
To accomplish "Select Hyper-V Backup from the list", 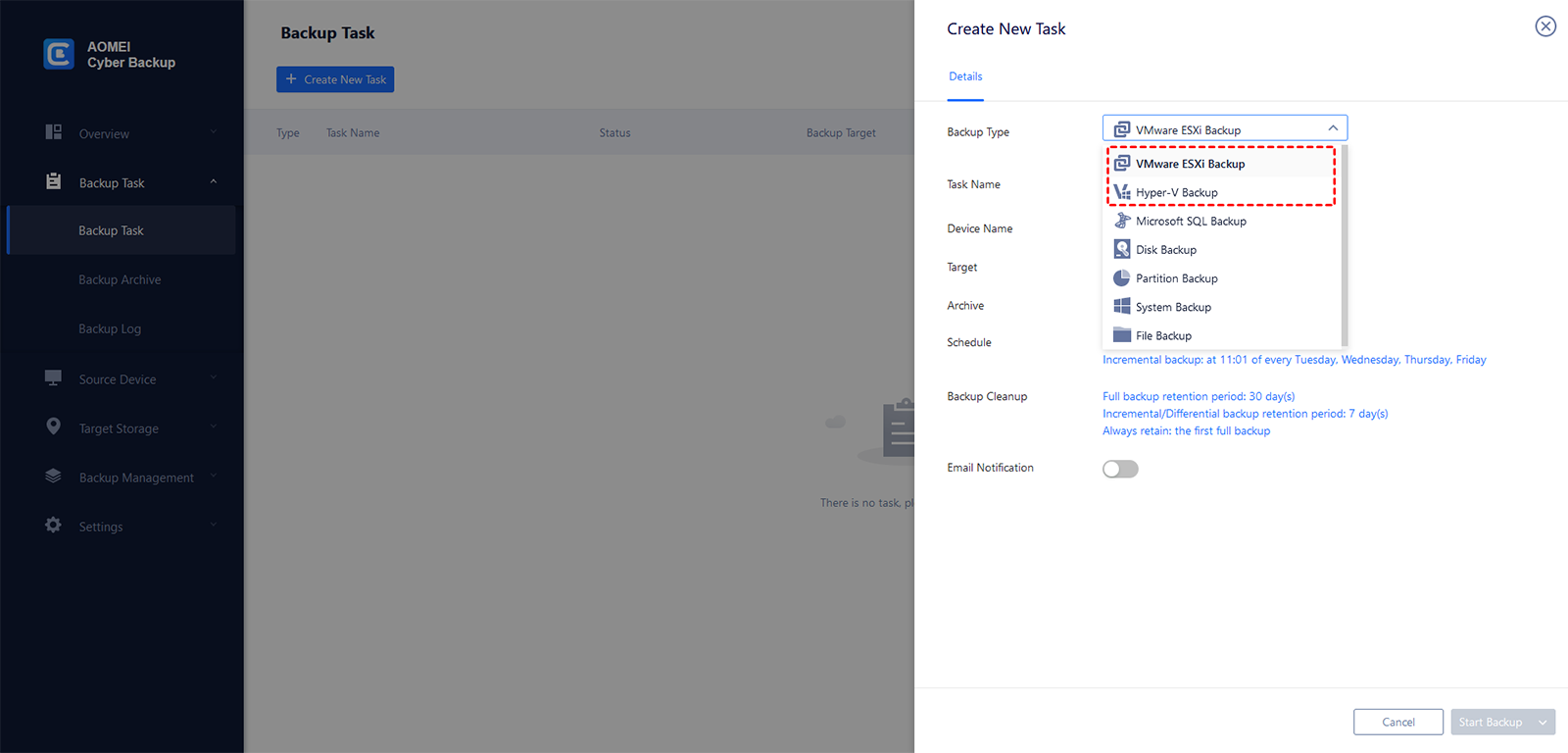I will tap(1176, 193).
